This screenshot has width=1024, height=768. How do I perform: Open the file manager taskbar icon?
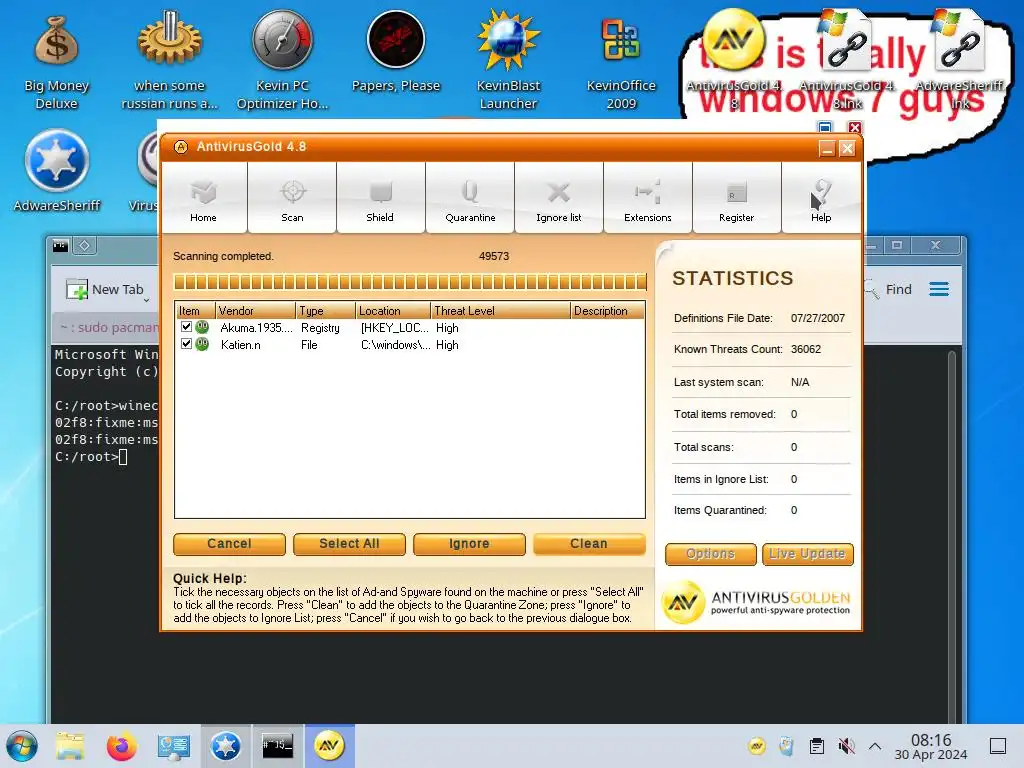[69, 746]
